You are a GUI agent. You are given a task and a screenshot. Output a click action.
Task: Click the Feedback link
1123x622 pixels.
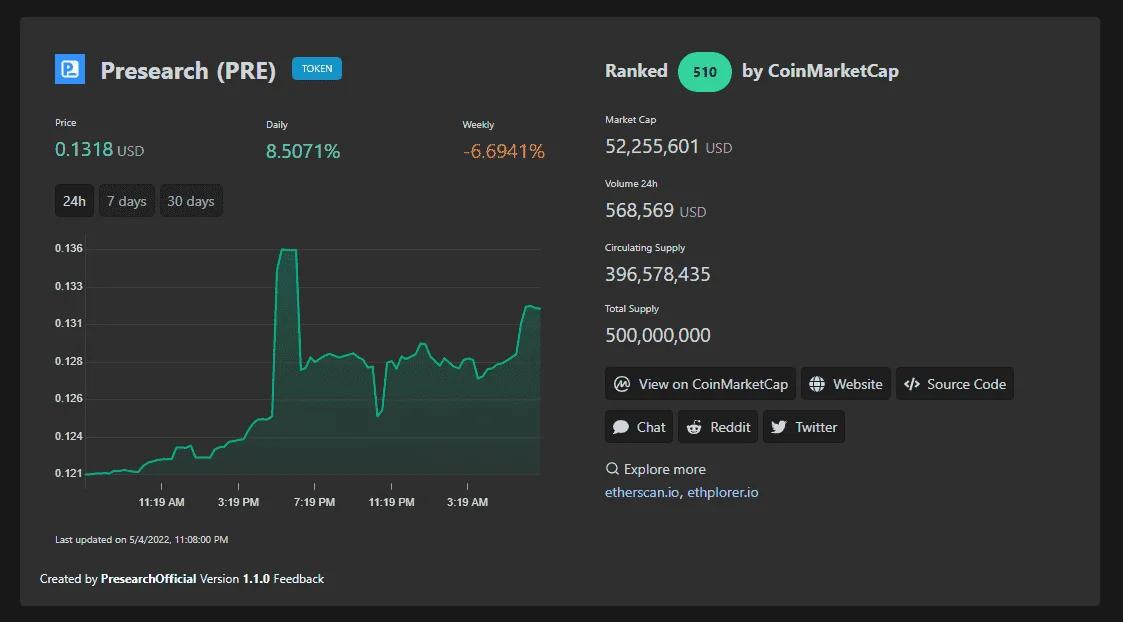(x=299, y=578)
